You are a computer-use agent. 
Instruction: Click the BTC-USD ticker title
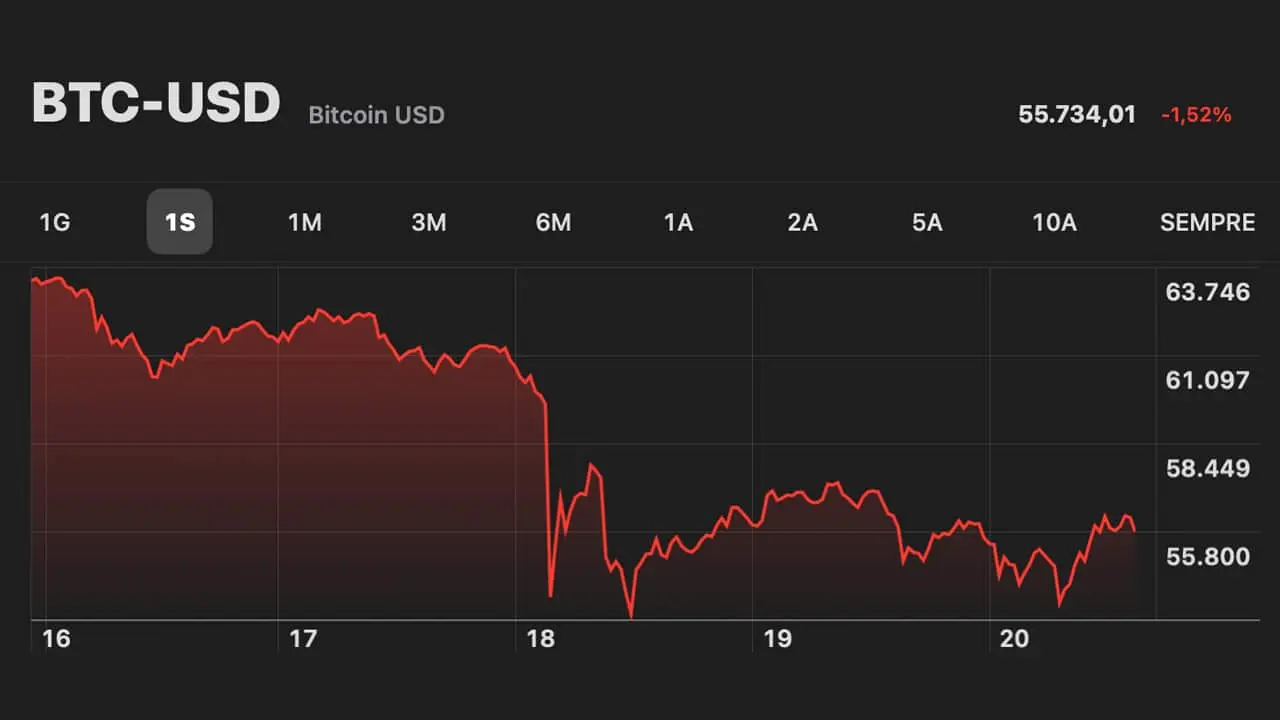(156, 103)
